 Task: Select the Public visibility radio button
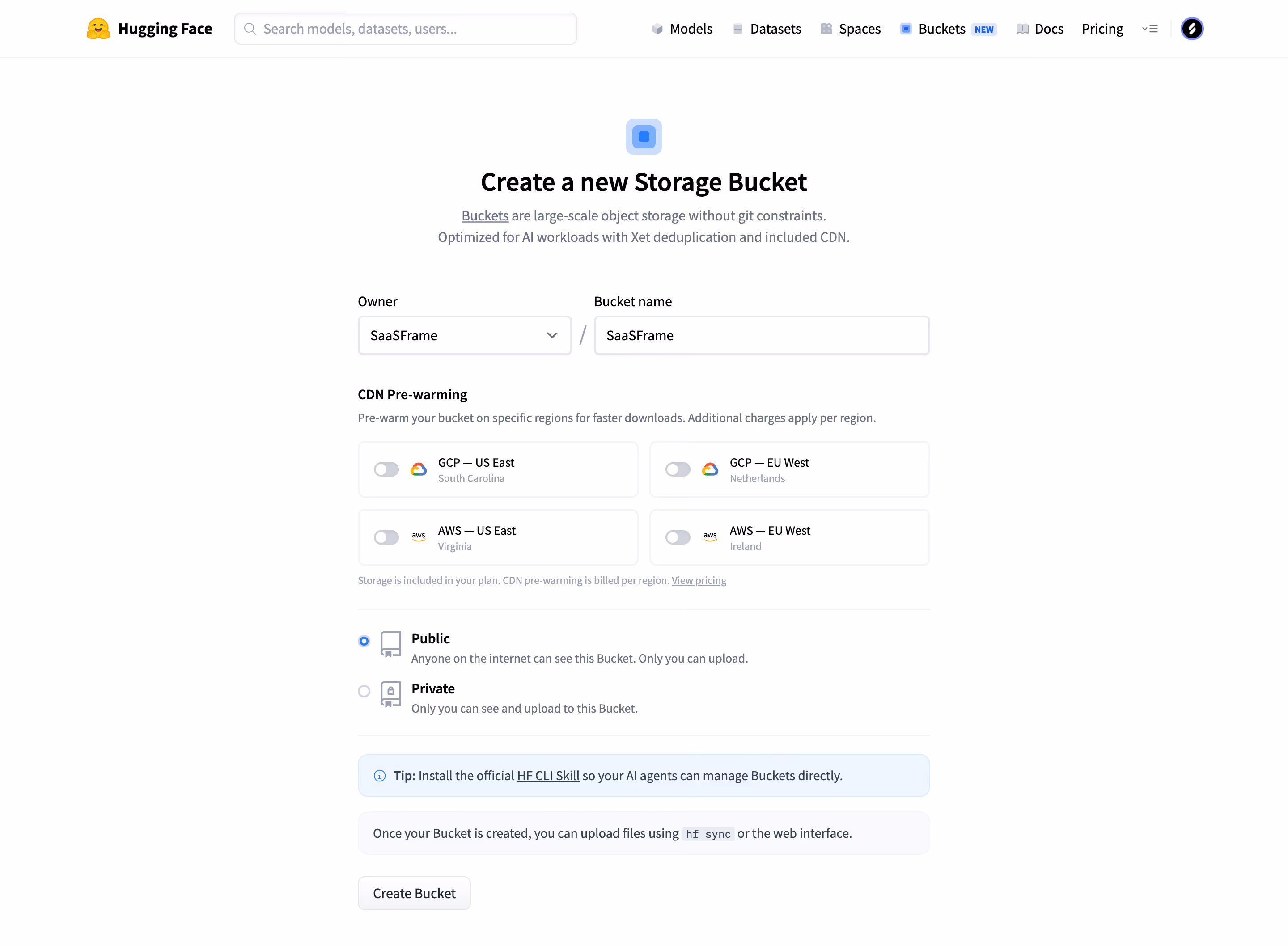coord(364,641)
